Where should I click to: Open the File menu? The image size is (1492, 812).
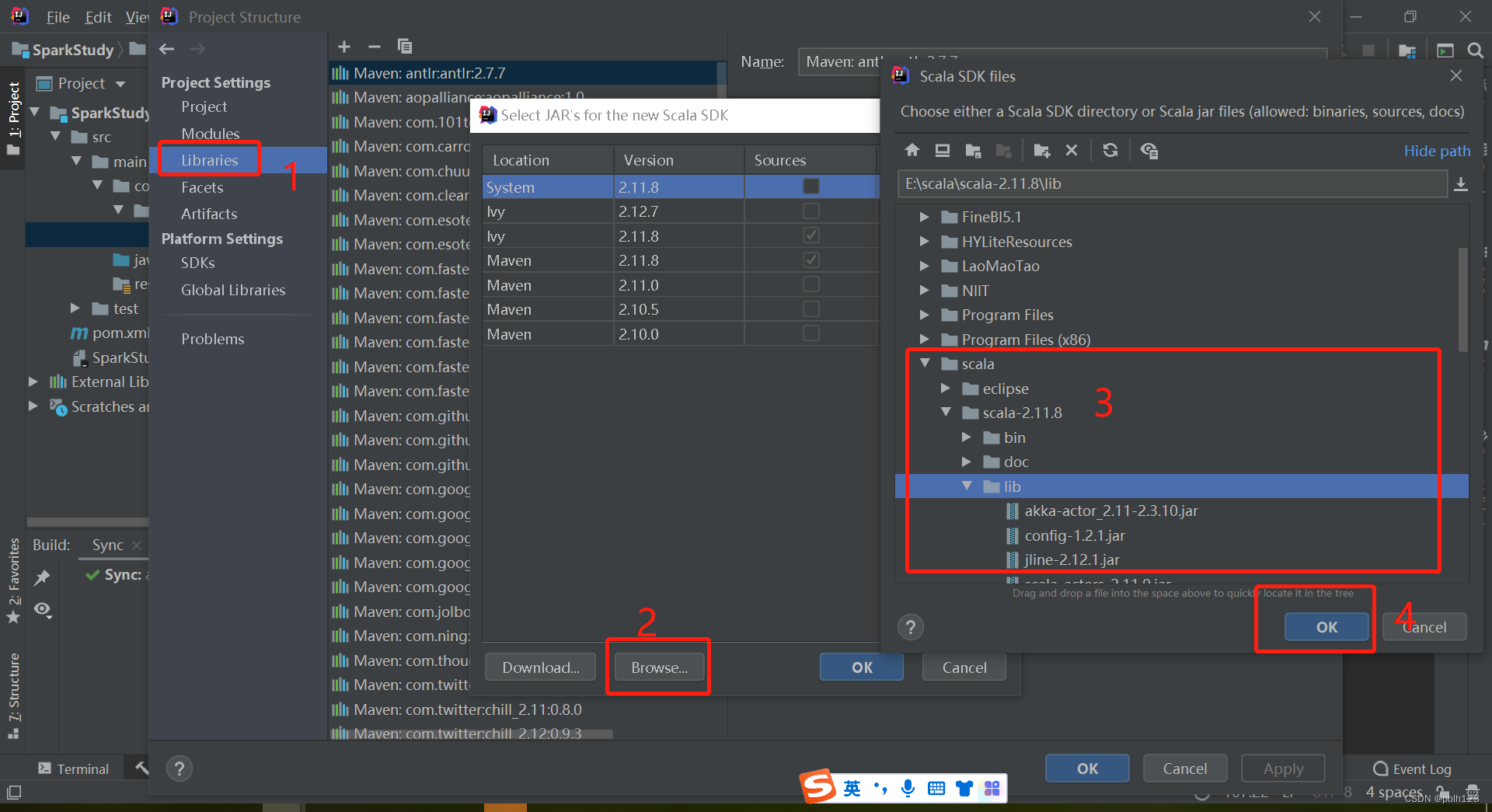[x=58, y=17]
